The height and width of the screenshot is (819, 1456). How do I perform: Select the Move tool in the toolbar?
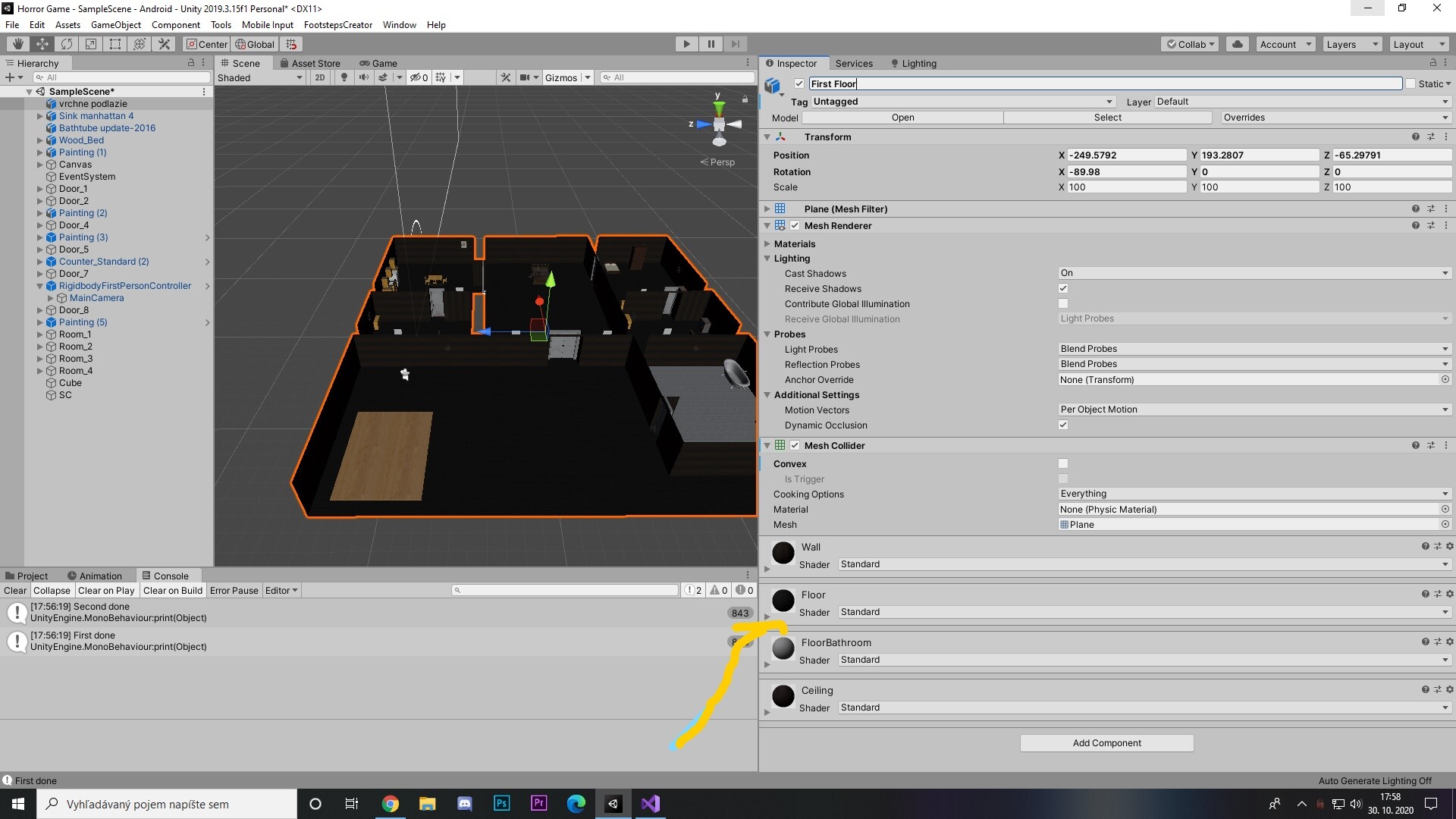point(42,44)
